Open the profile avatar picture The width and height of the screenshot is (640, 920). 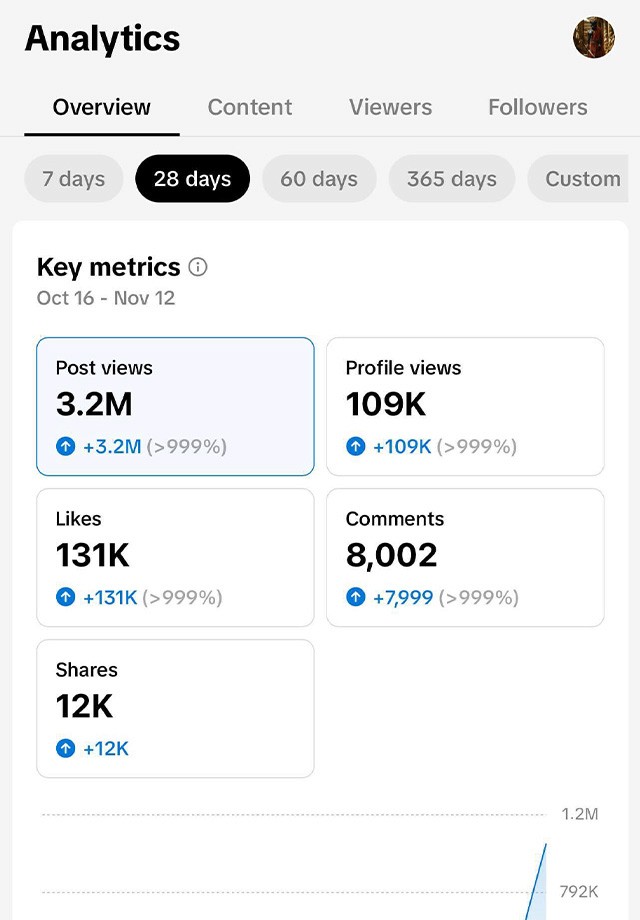(x=594, y=38)
